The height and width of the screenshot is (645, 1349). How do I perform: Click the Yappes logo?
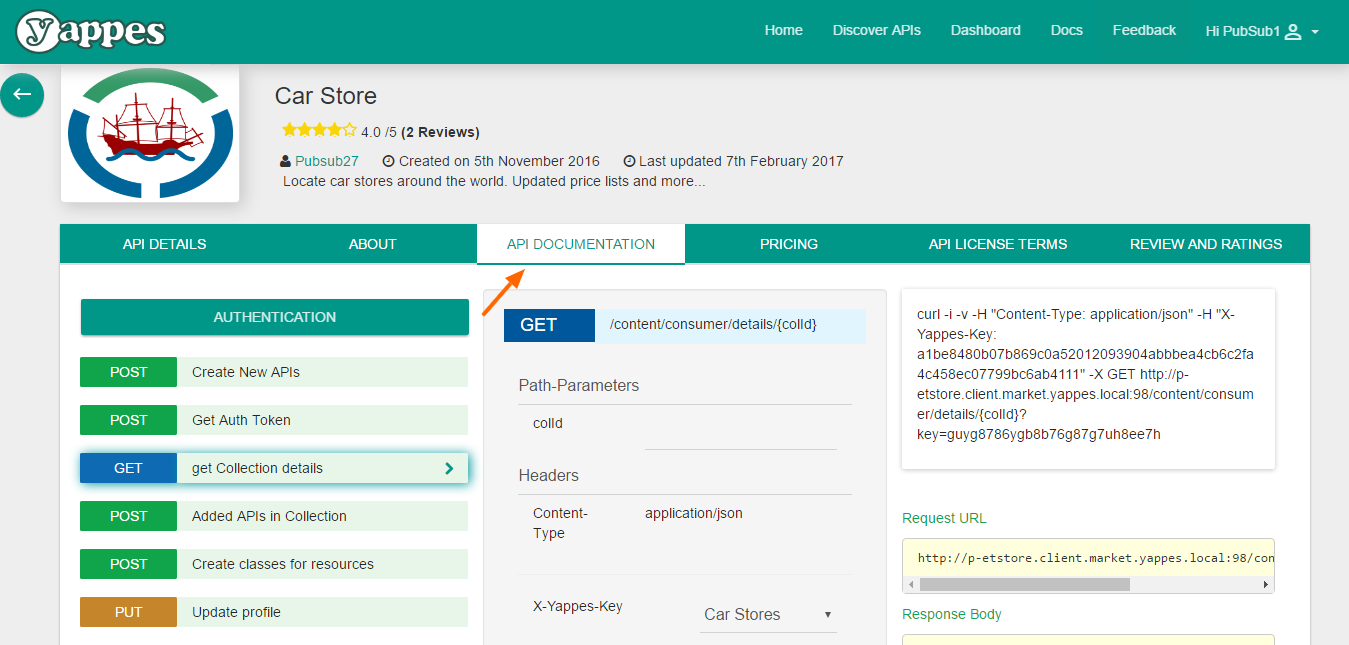pos(91,31)
